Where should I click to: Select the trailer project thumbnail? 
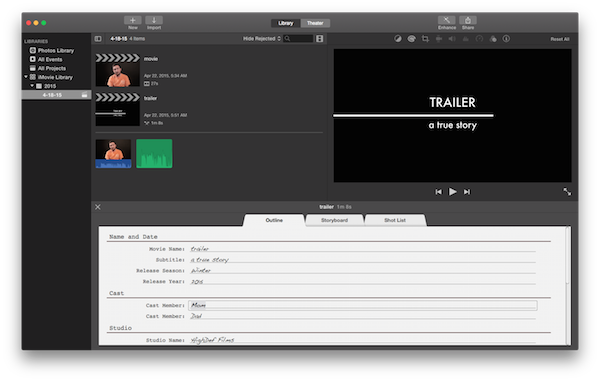tap(117, 109)
